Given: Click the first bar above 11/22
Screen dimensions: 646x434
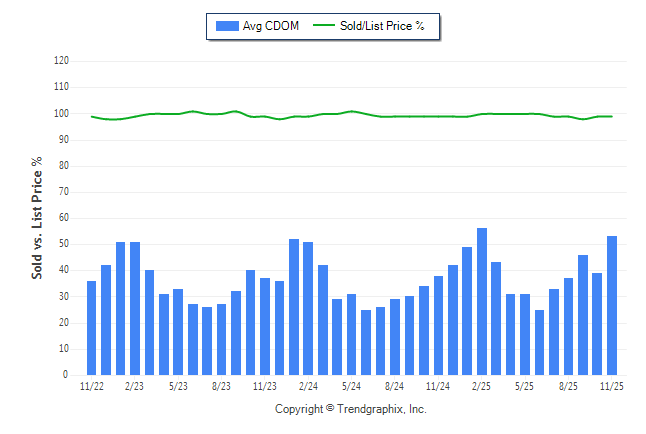Looking at the screenshot, I should pyautogui.click(x=91, y=328).
